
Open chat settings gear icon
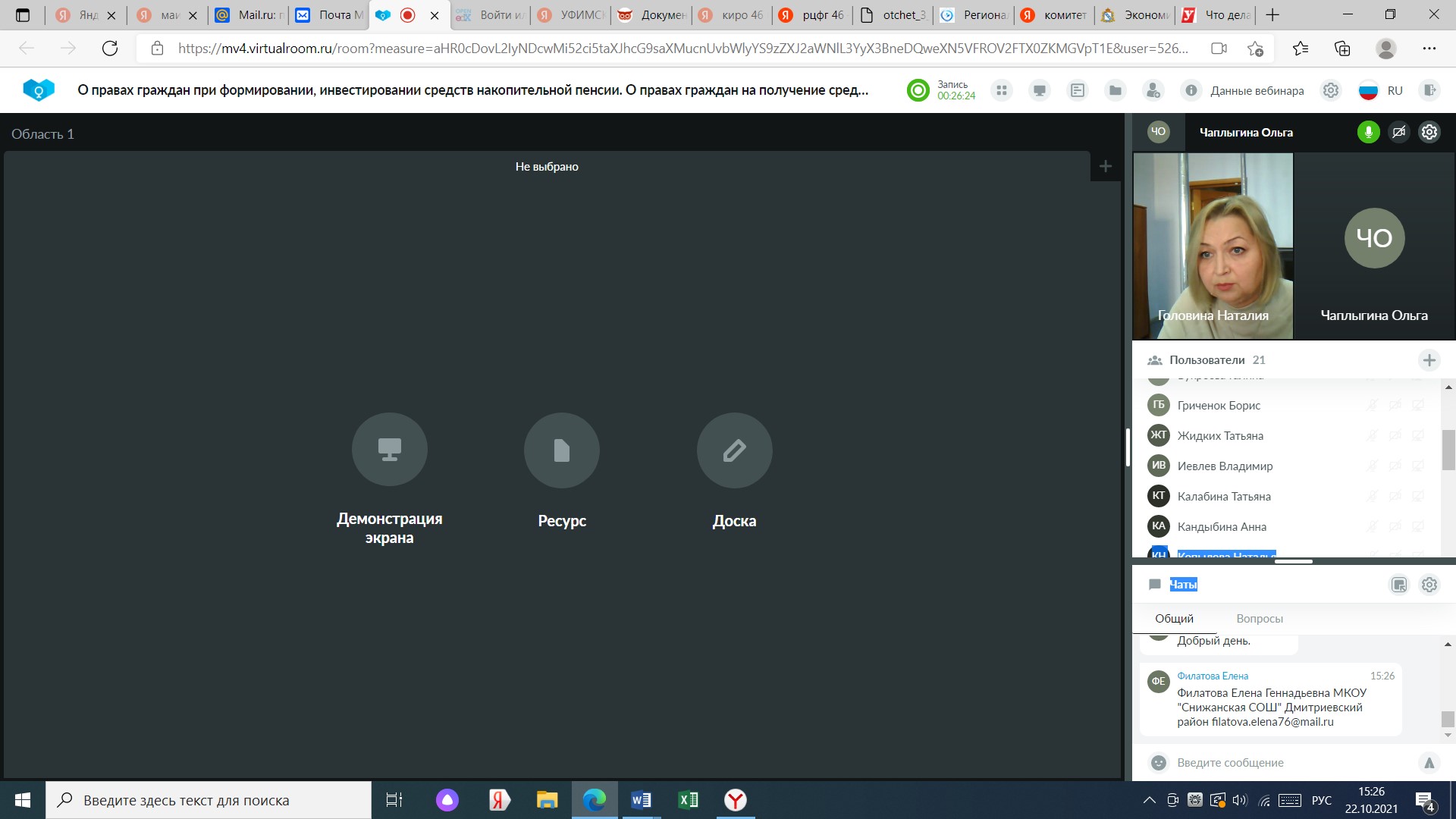tap(1429, 585)
